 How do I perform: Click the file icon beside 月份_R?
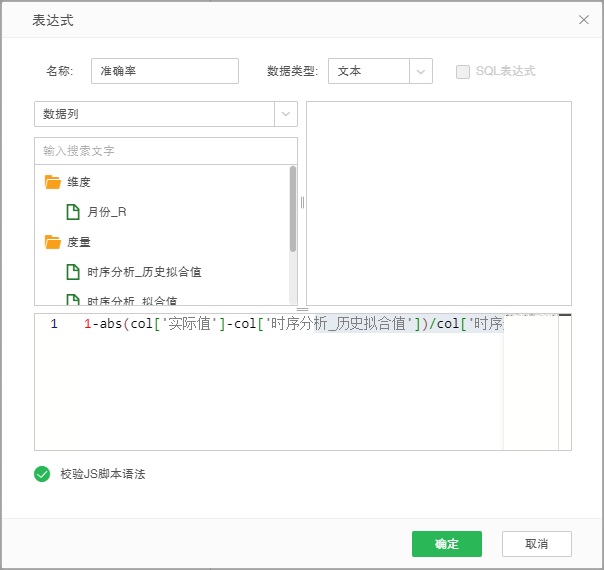point(72,212)
